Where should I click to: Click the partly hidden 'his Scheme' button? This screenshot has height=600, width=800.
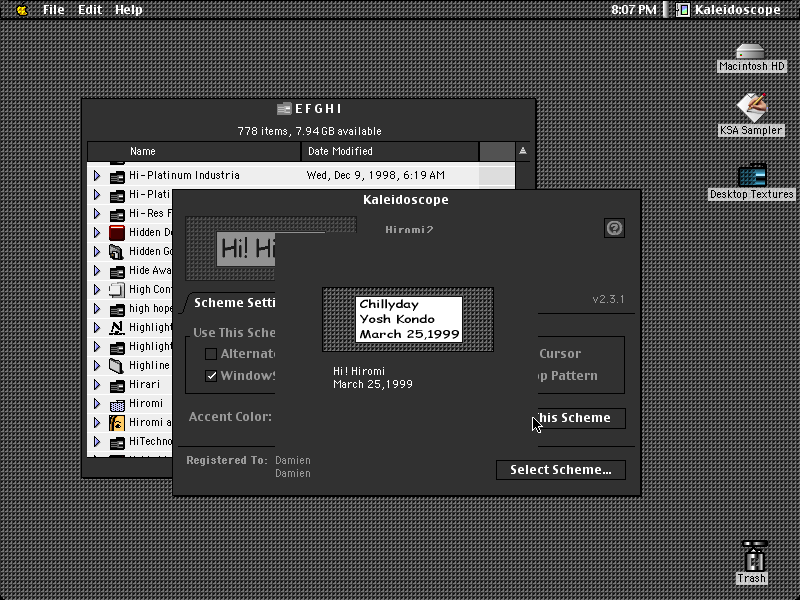[x=582, y=418]
